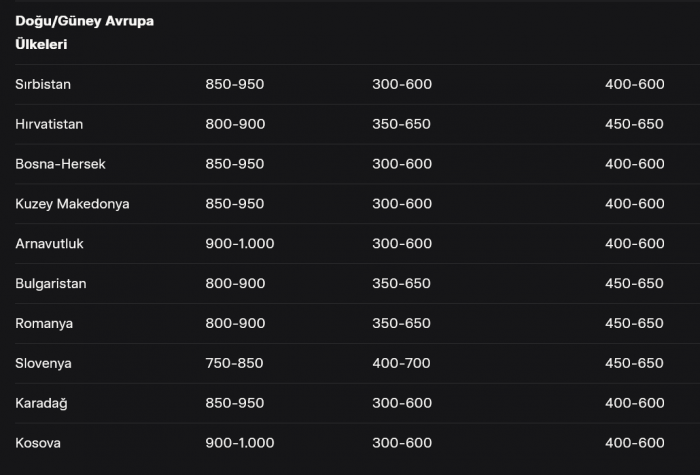Select the Karadağ country name cell
Viewport: 700px width, 475px height.
[x=42, y=403]
